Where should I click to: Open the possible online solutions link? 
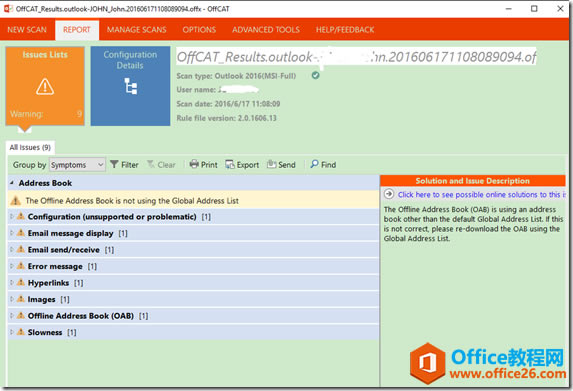pos(481,194)
